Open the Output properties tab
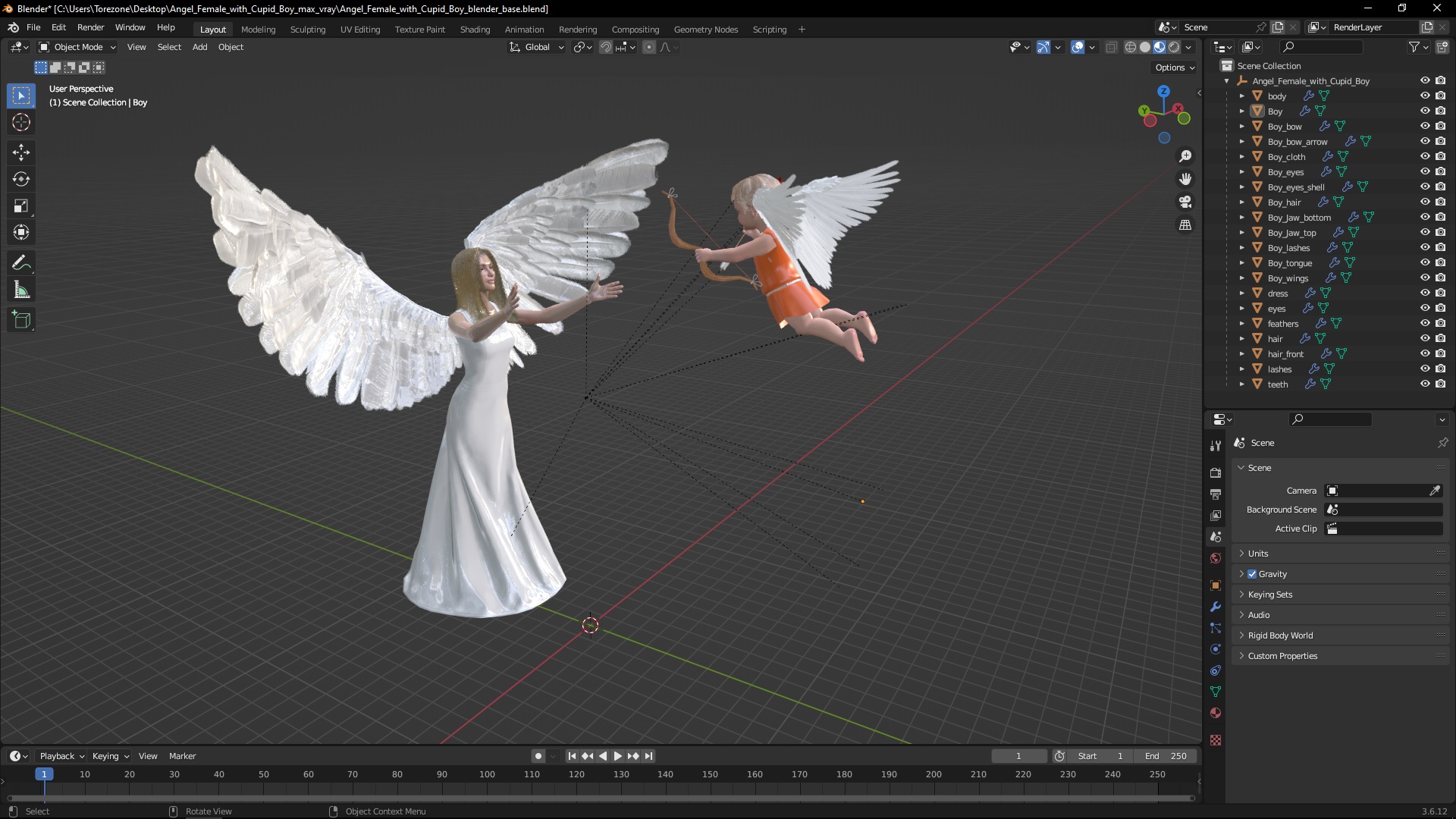 (1216, 494)
